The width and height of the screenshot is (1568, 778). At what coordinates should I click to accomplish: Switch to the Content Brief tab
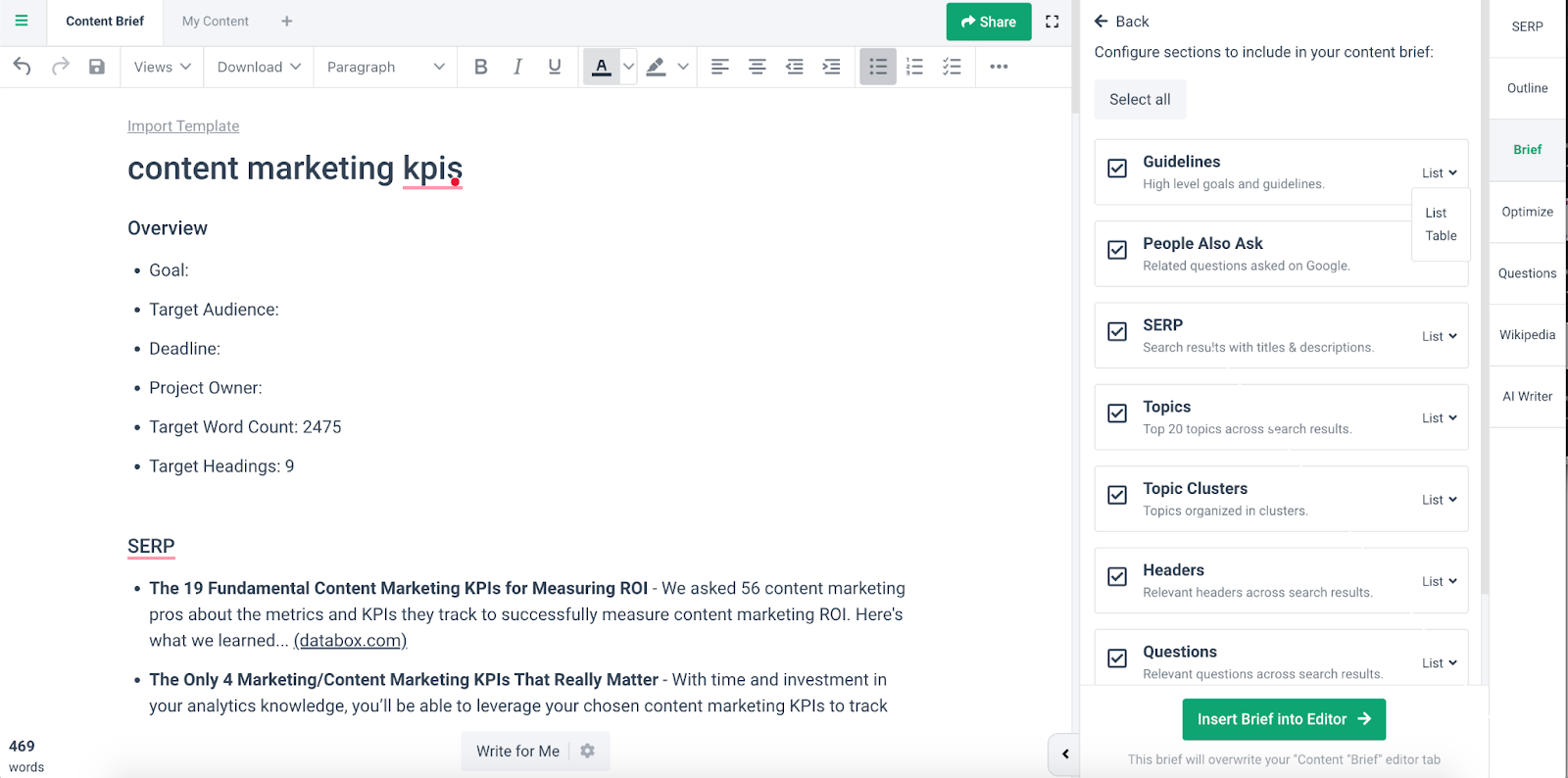click(x=105, y=21)
